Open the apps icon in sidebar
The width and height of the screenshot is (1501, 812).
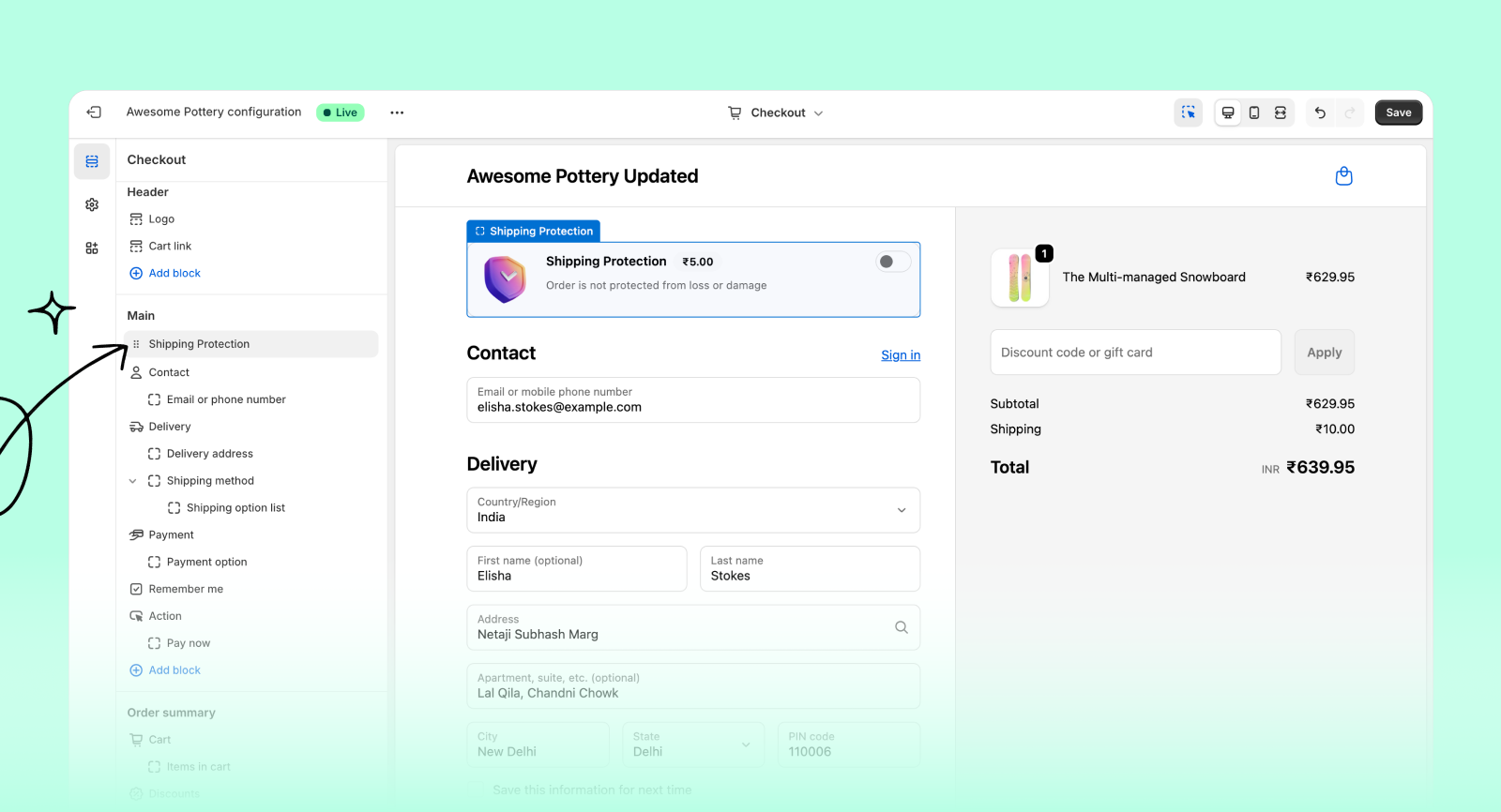click(x=92, y=248)
